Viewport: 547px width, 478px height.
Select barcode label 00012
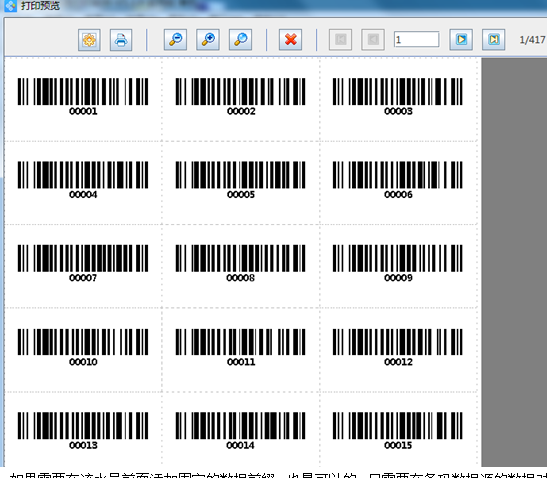(398, 347)
